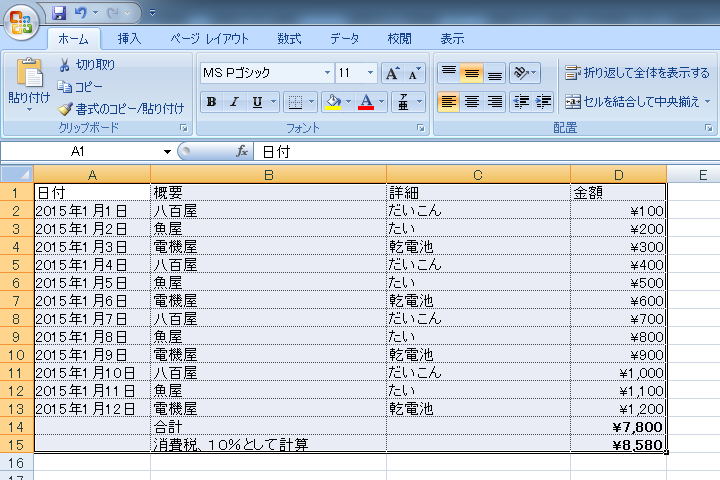720x480 pixels.
Task: Increase font size with the large A icon
Action: 393,73
